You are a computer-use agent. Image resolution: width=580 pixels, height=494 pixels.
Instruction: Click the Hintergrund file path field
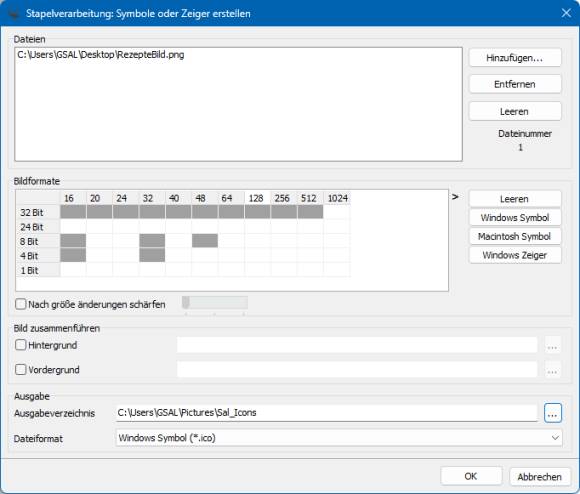[x=357, y=345]
